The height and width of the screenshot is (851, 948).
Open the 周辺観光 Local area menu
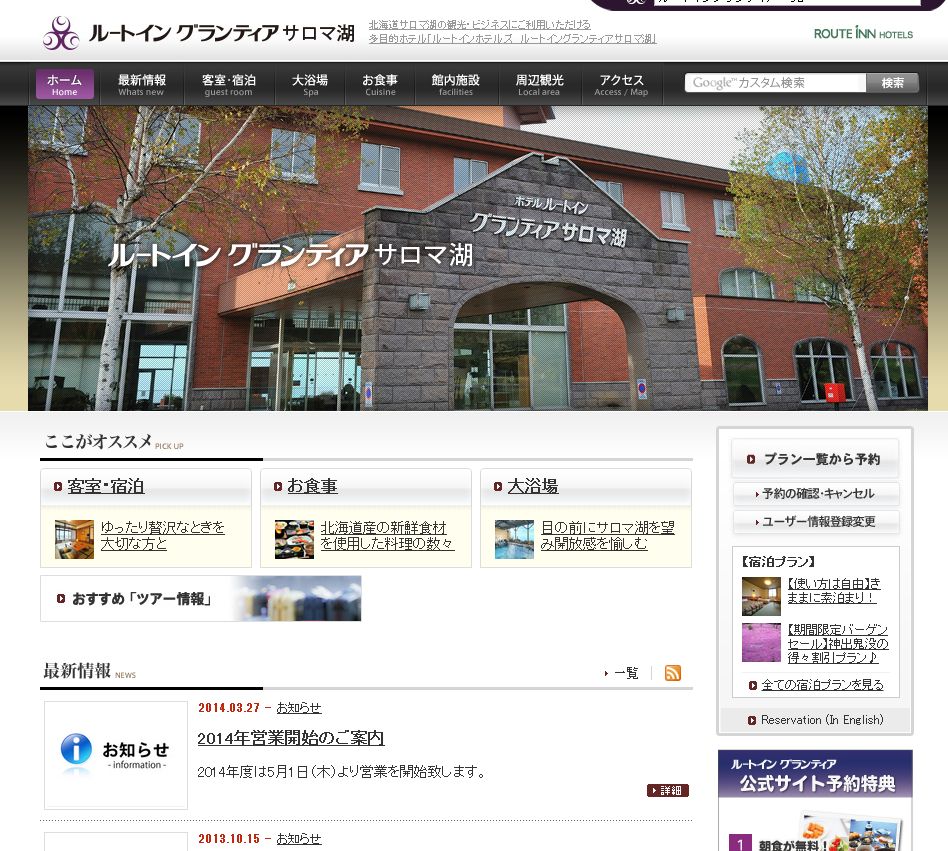(539, 84)
